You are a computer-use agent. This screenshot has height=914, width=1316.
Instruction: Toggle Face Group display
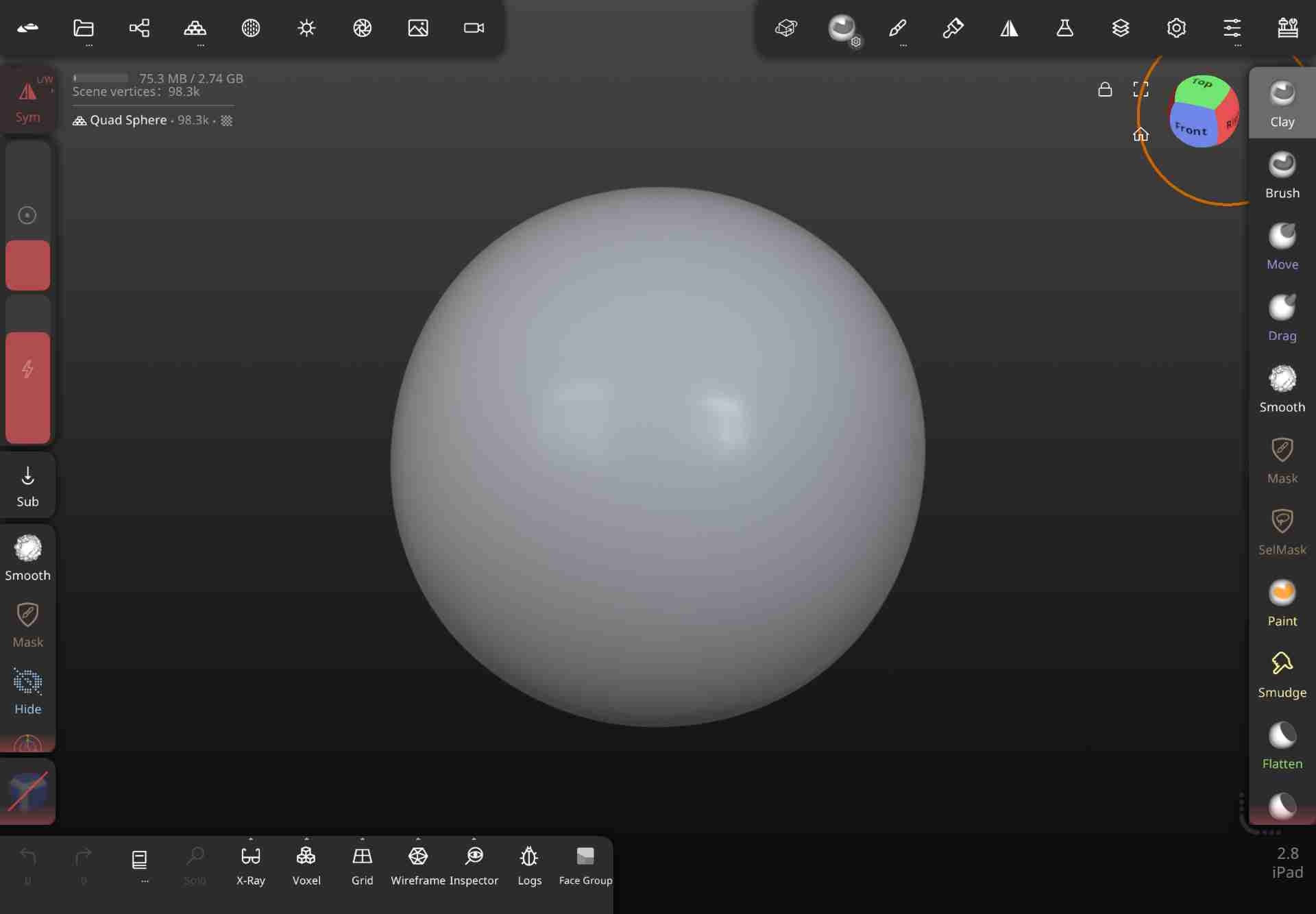(585, 865)
